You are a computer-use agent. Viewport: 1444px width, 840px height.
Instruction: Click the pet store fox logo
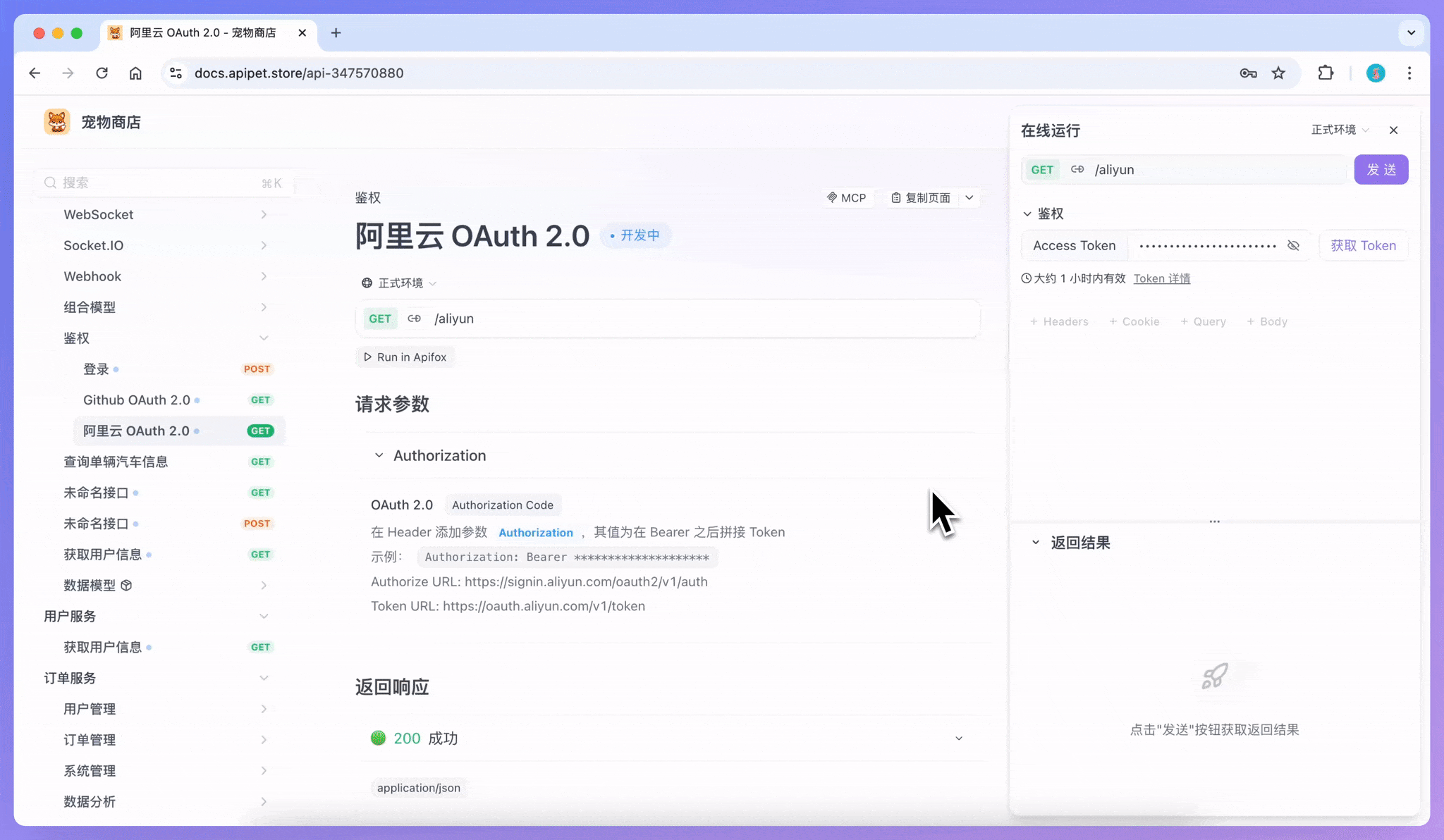57,121
